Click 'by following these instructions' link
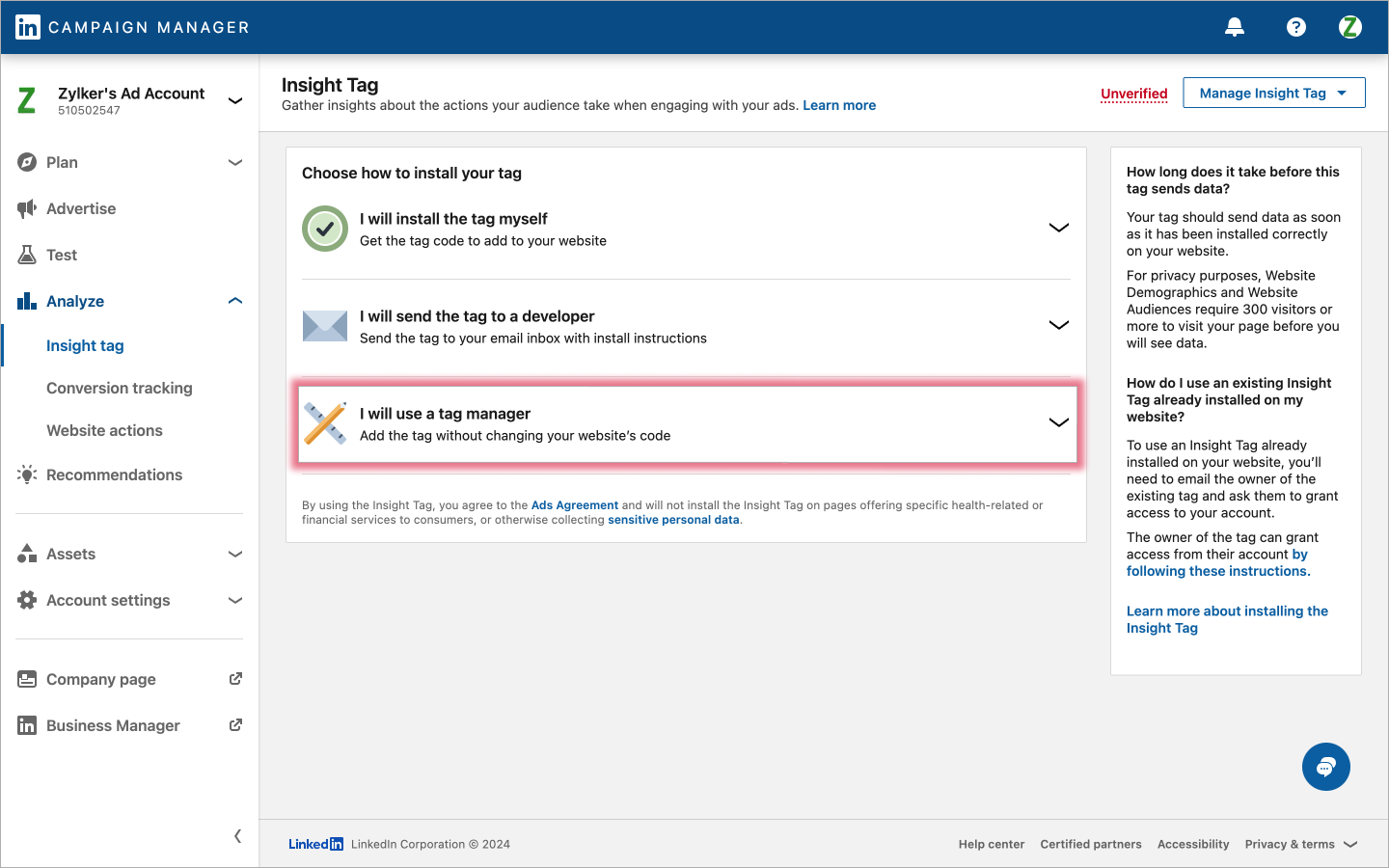Image resolution: width=1389 pixels, height=868 pixels. 1218,563
